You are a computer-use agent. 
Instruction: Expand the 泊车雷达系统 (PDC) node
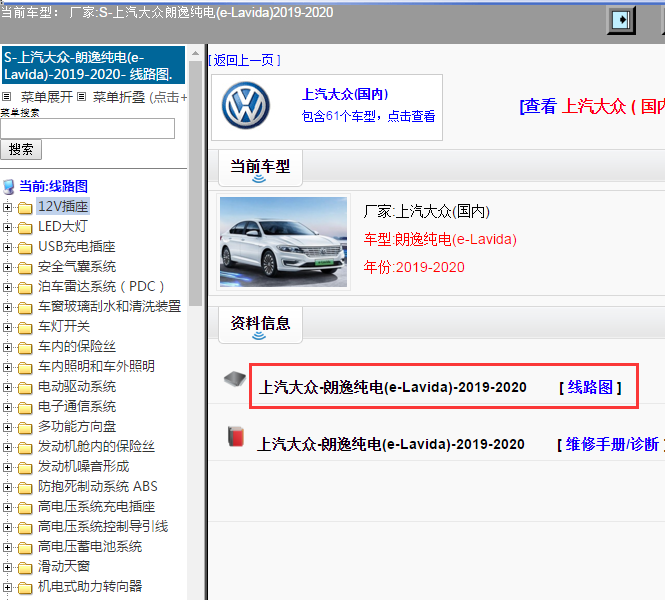pyautogui.click(x=7, y=287)
